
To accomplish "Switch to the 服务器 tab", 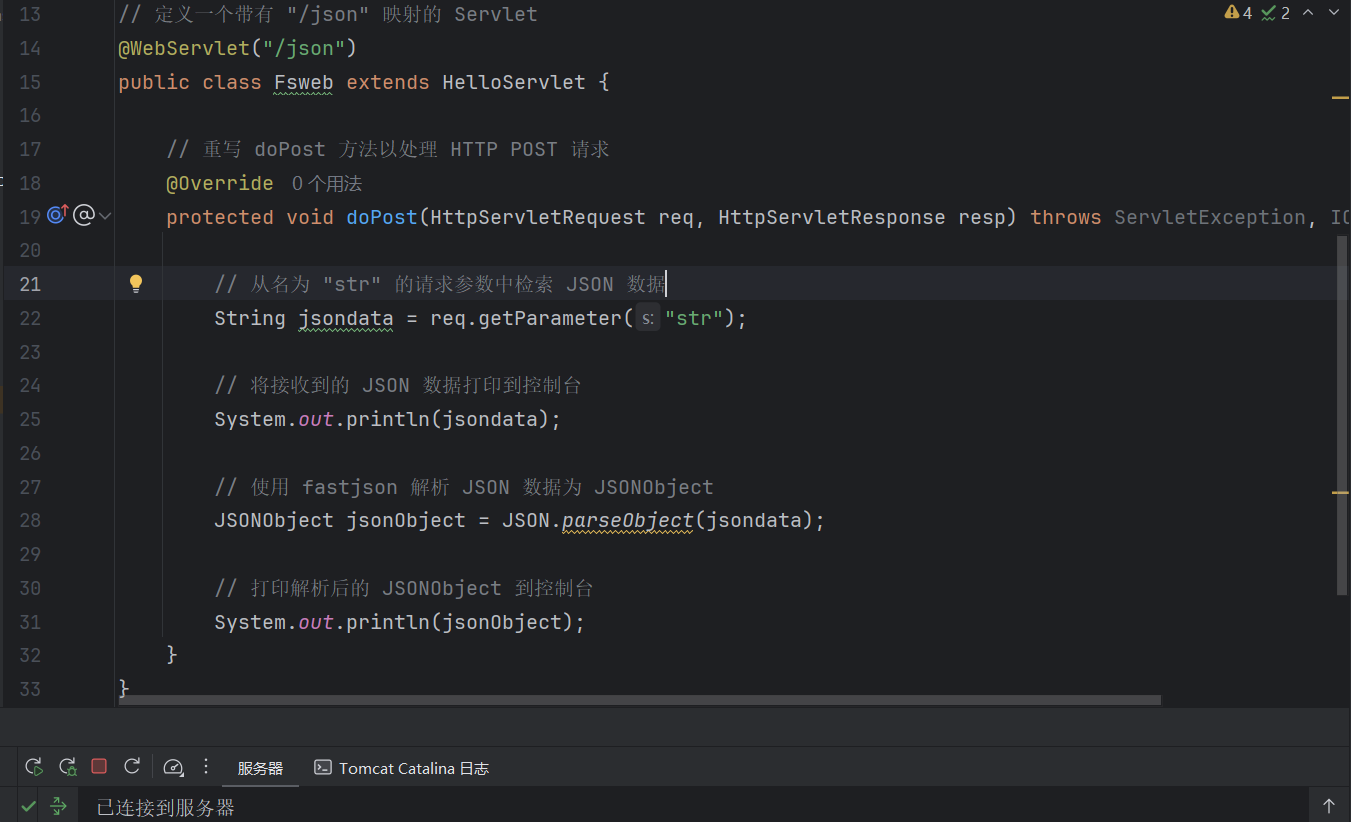I will (x=260, y=768).
